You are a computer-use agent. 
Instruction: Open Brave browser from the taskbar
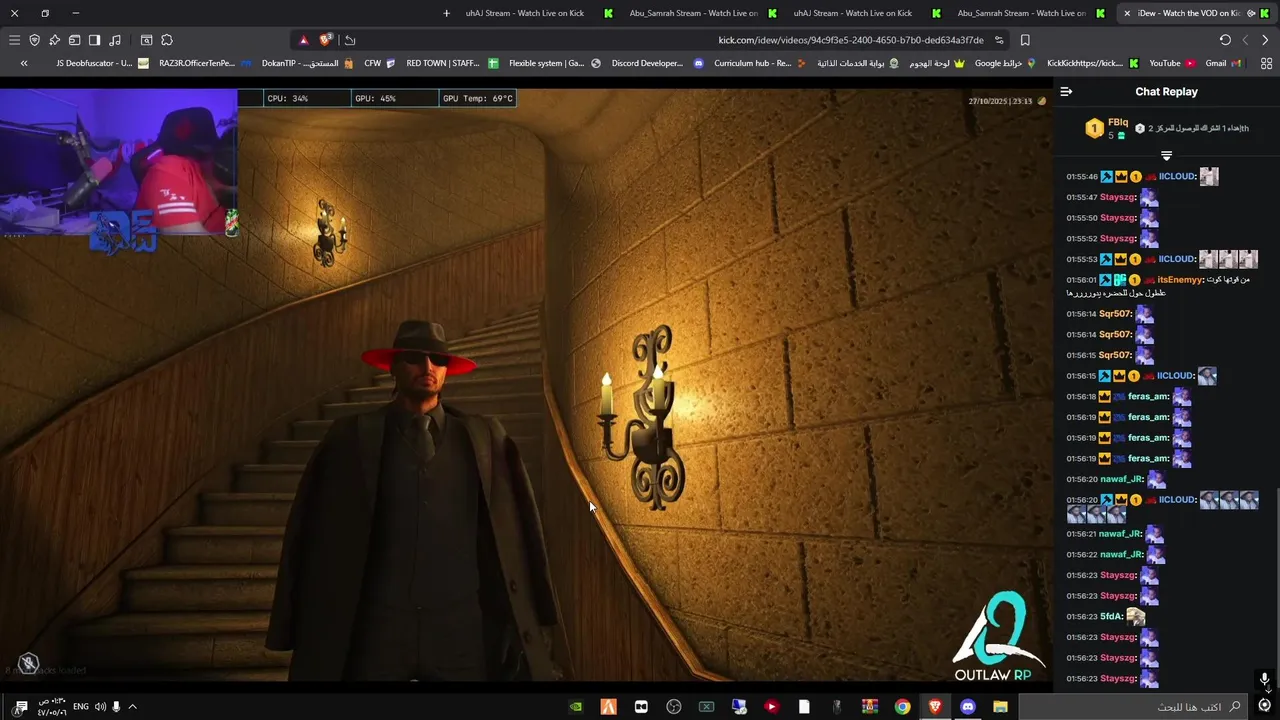click(935, 707)
